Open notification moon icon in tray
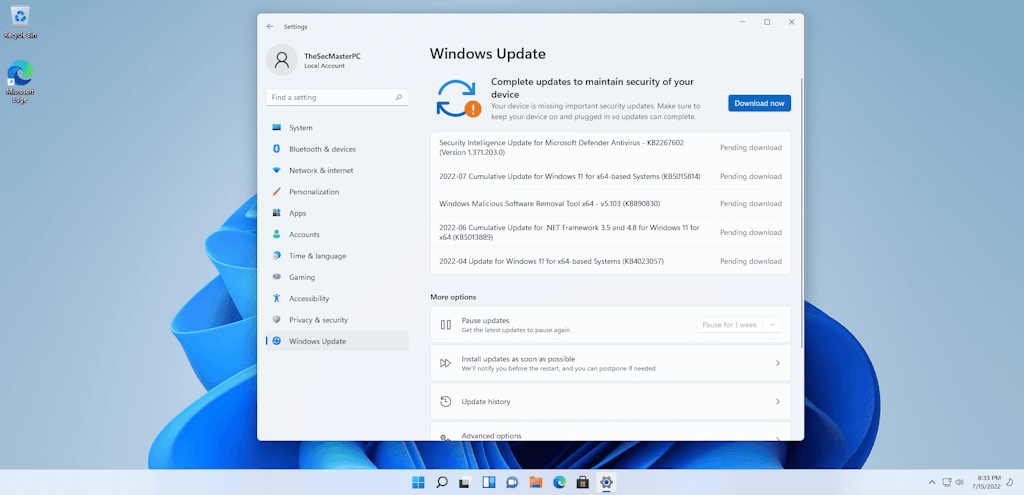This screenshot has height=495, width=1024. click(1010, 483)
